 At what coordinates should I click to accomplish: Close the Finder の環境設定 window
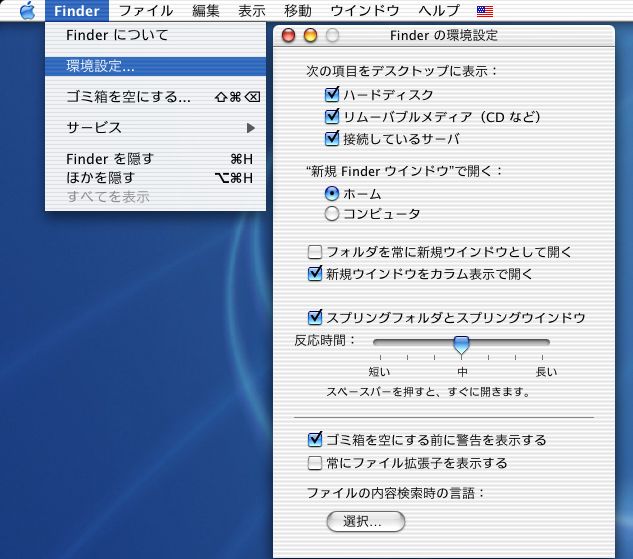coord(289,36)
